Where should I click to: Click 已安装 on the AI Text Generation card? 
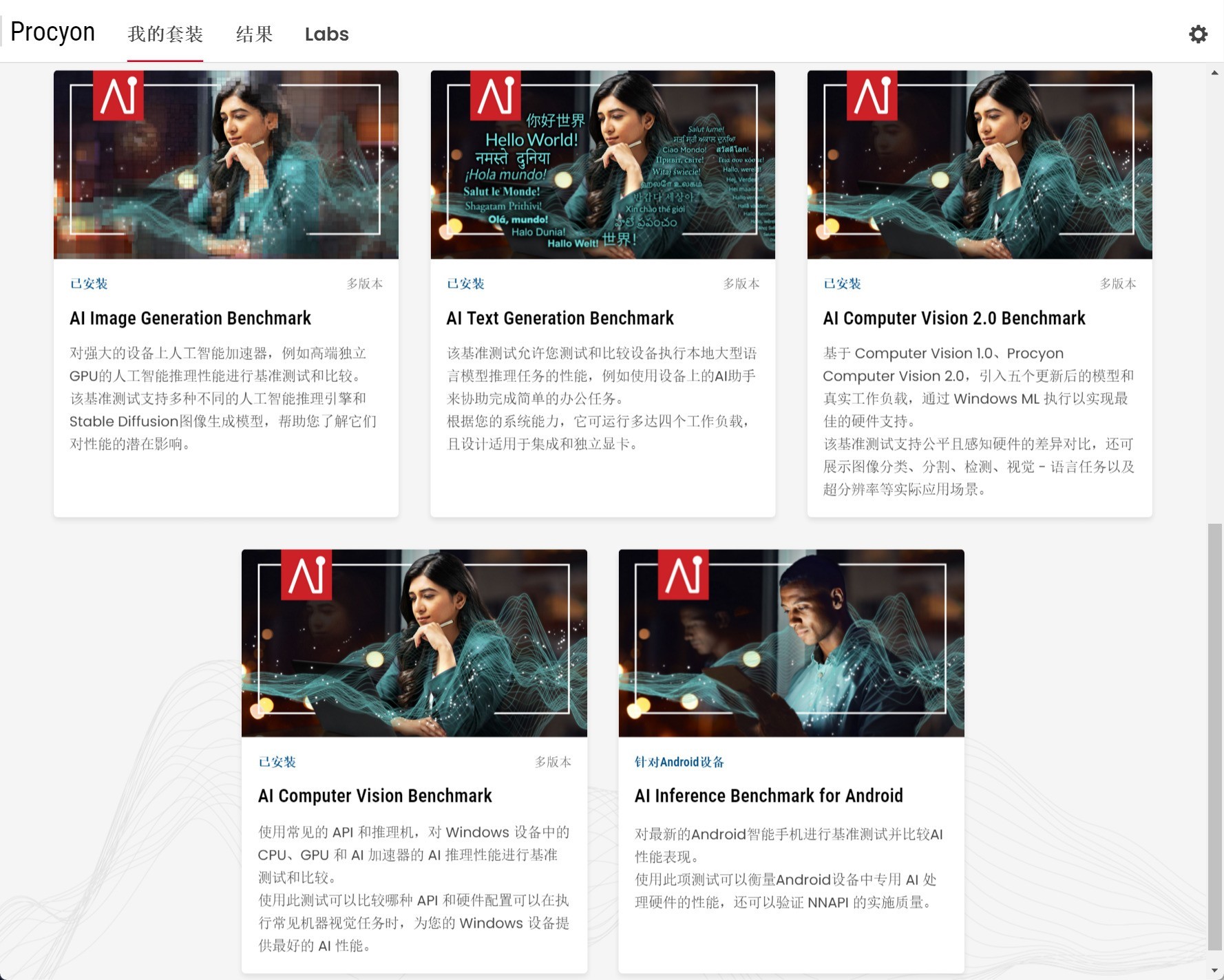pyautogui.click(x=465, y=284)
